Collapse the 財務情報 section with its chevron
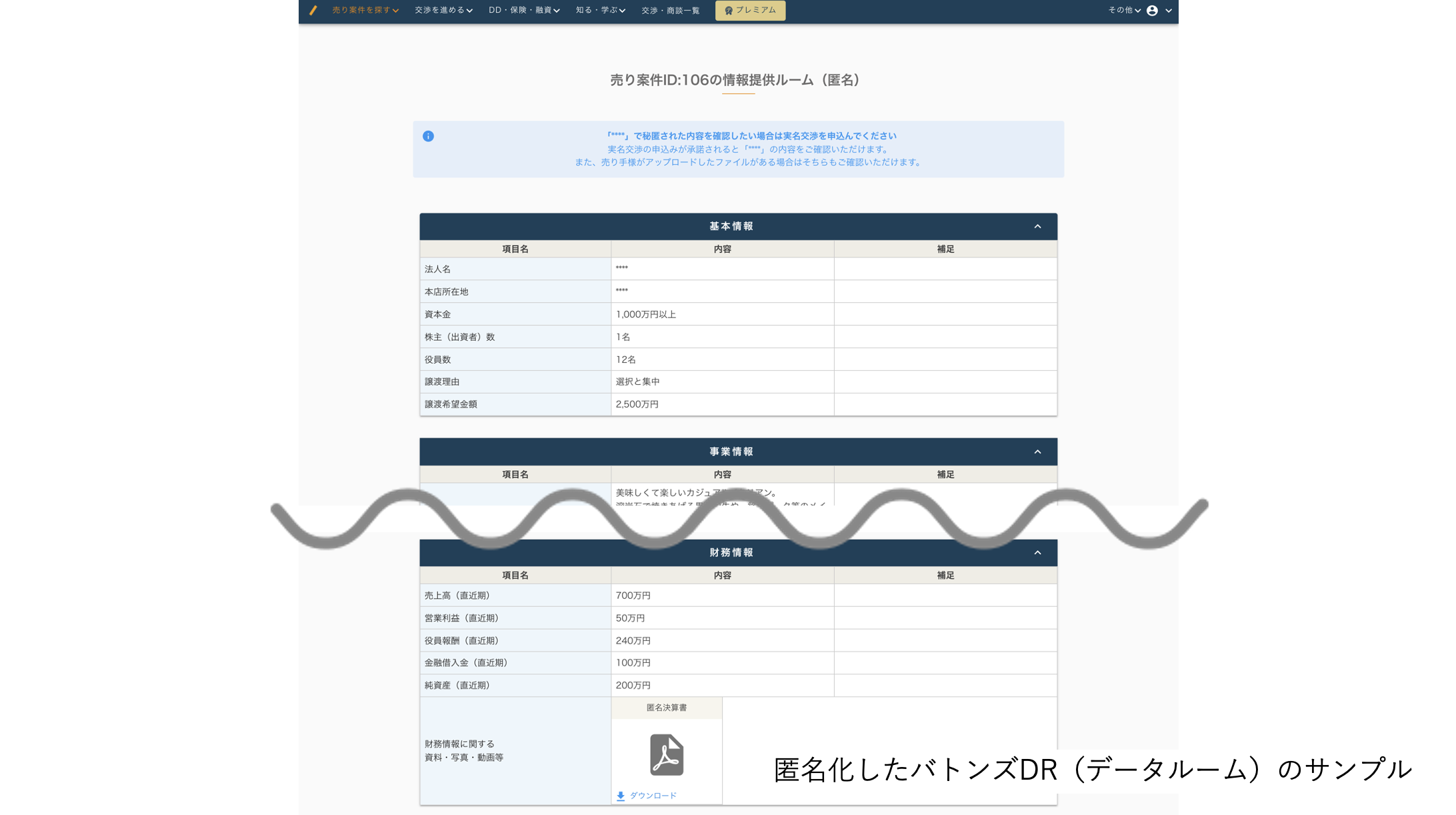The image size is (1456, 815). point(1037,552)
